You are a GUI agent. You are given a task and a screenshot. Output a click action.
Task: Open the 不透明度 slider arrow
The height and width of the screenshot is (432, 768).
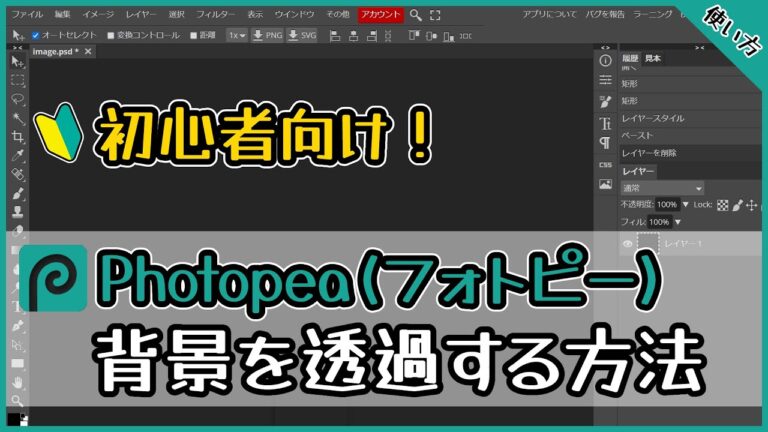tap(685, 205)
